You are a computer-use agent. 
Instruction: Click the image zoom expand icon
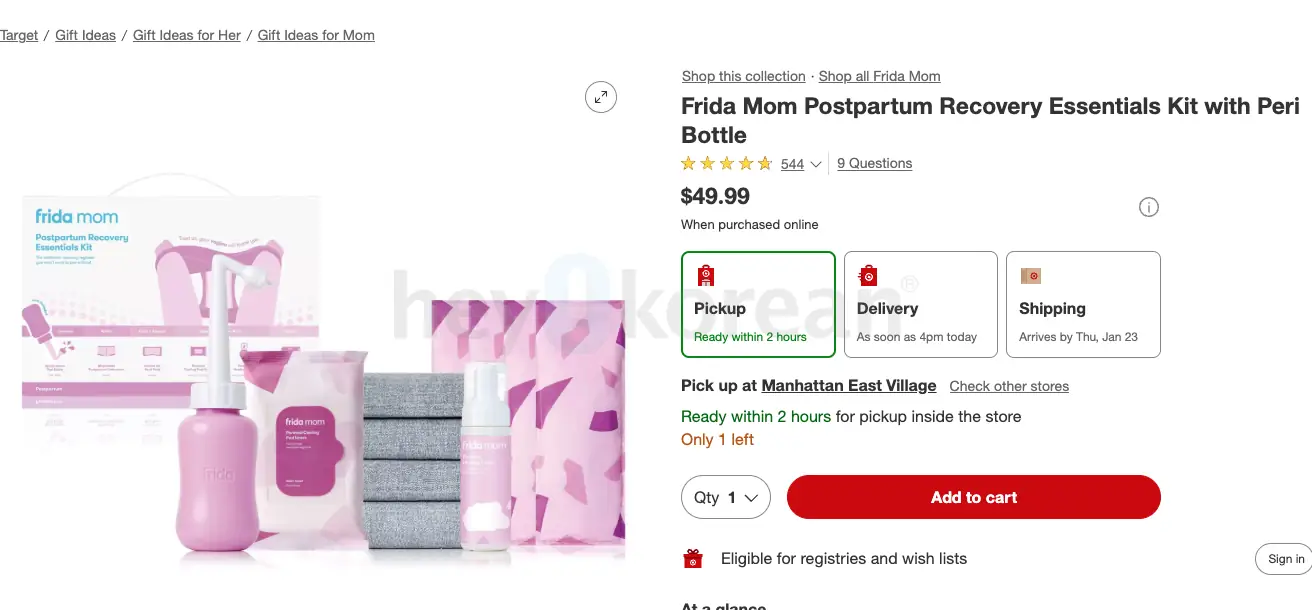(600, 96)
